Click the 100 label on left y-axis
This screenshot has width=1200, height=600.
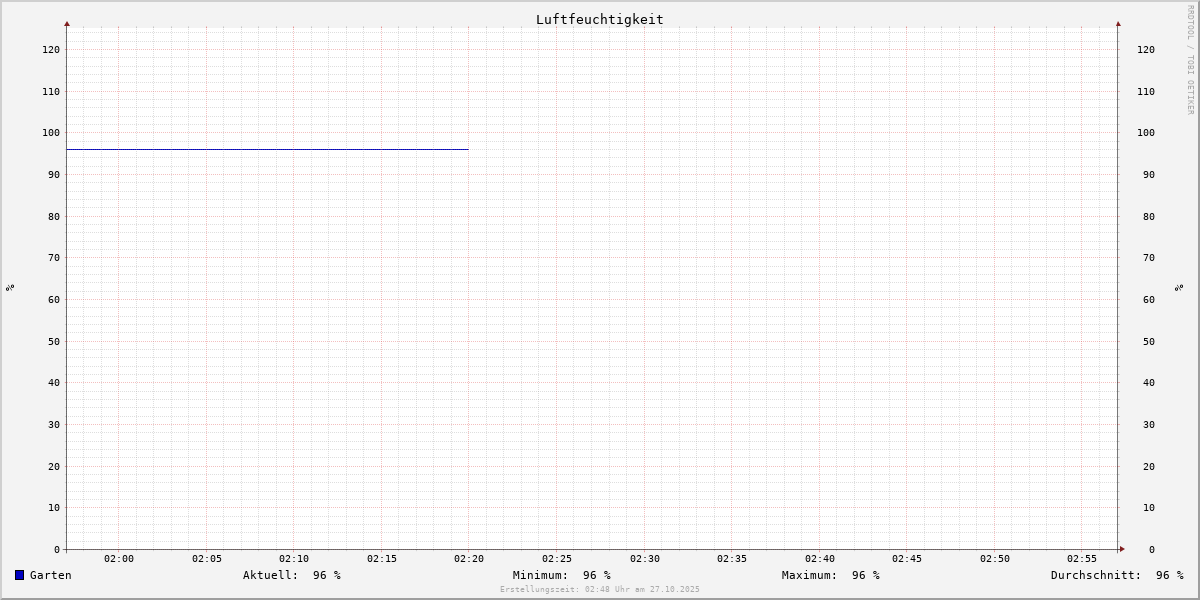tap(50, 133)
